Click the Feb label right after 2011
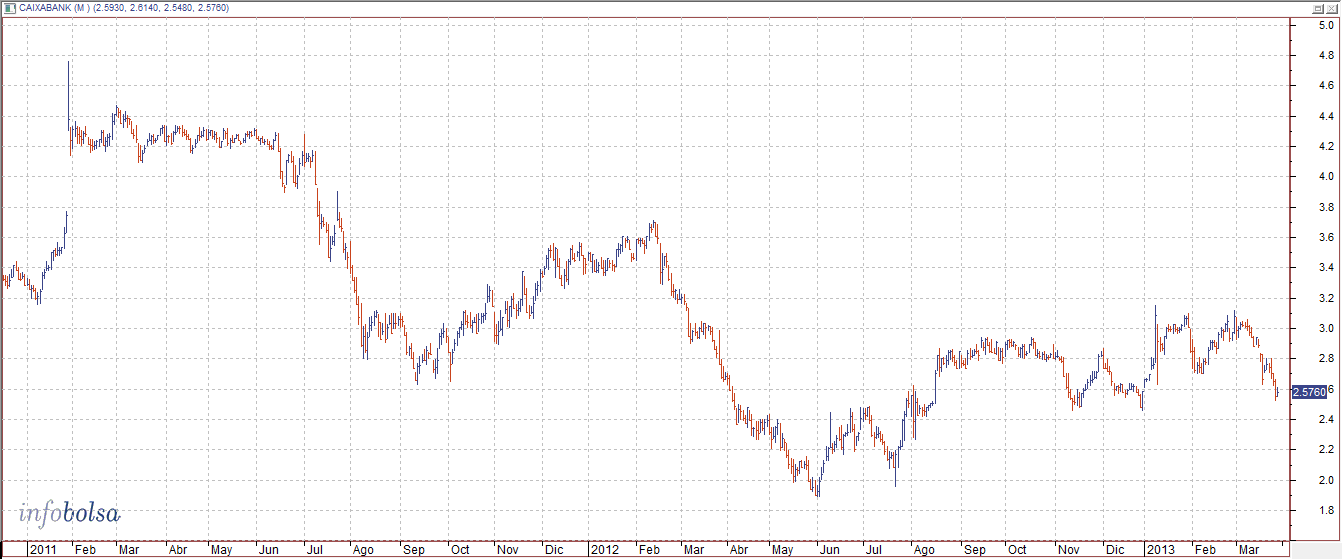 pos(85,550)
